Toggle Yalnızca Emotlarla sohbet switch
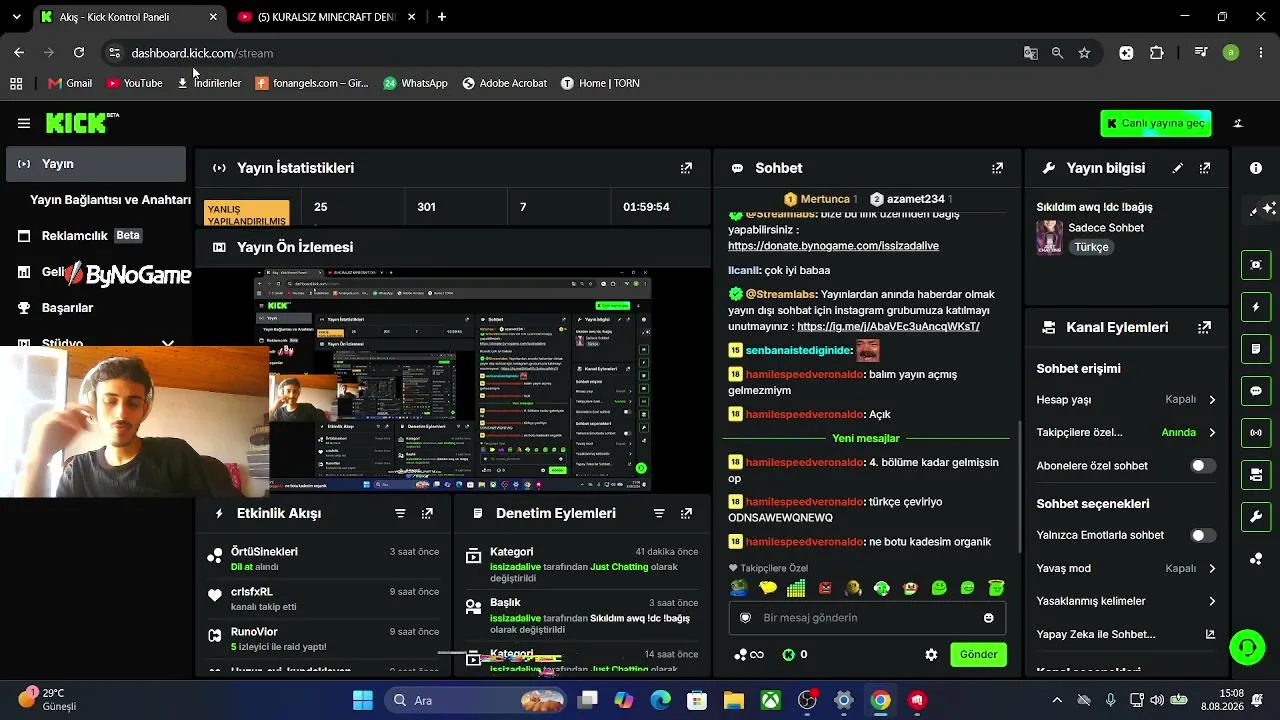 [1203, 536]
